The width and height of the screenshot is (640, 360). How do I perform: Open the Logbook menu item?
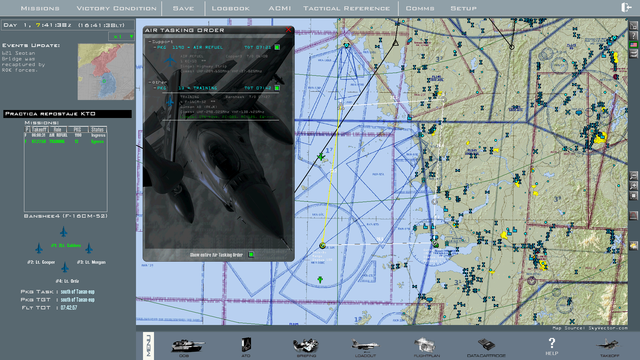[x=231, y=8]
